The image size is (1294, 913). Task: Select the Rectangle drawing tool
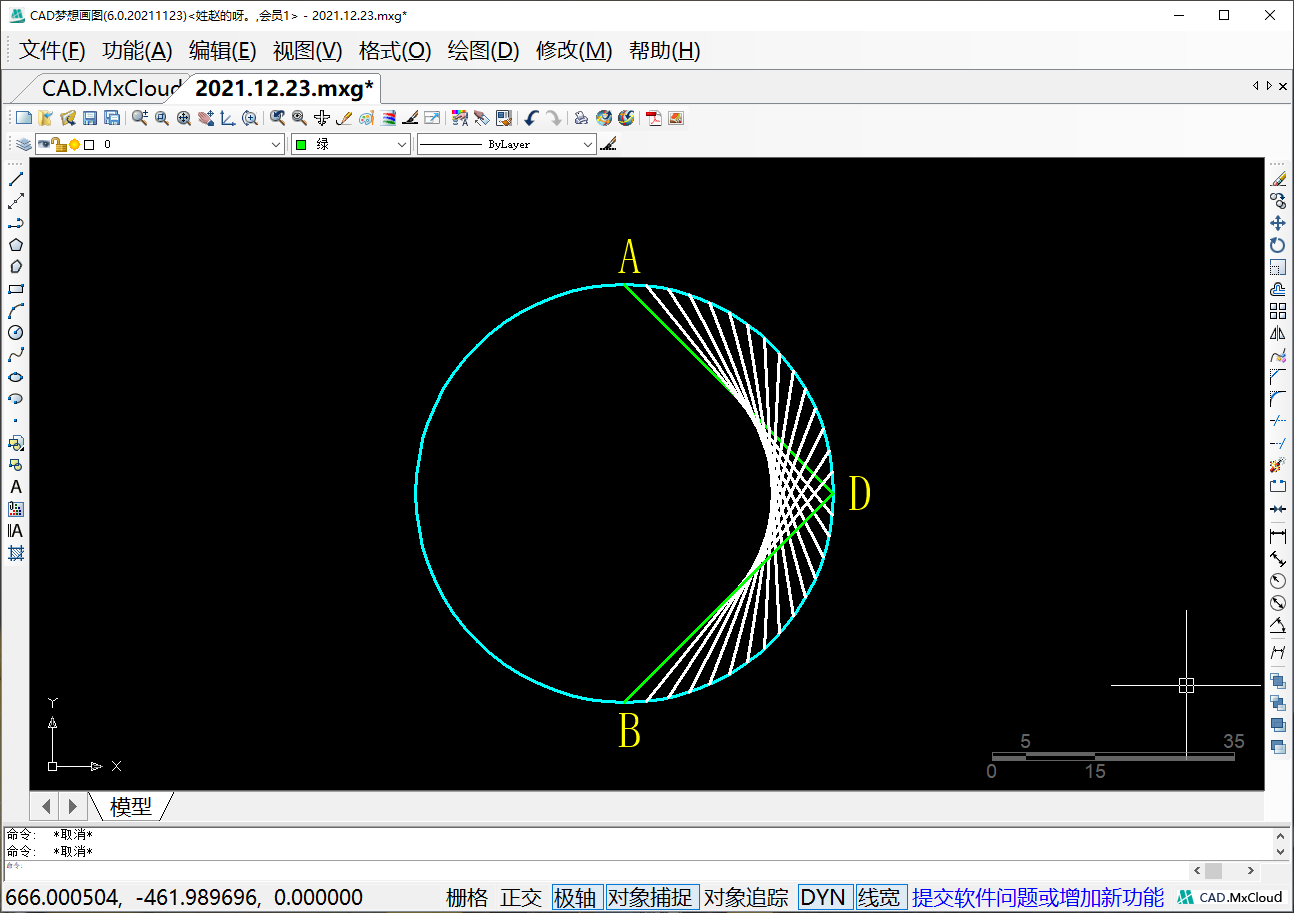(16, 289)
